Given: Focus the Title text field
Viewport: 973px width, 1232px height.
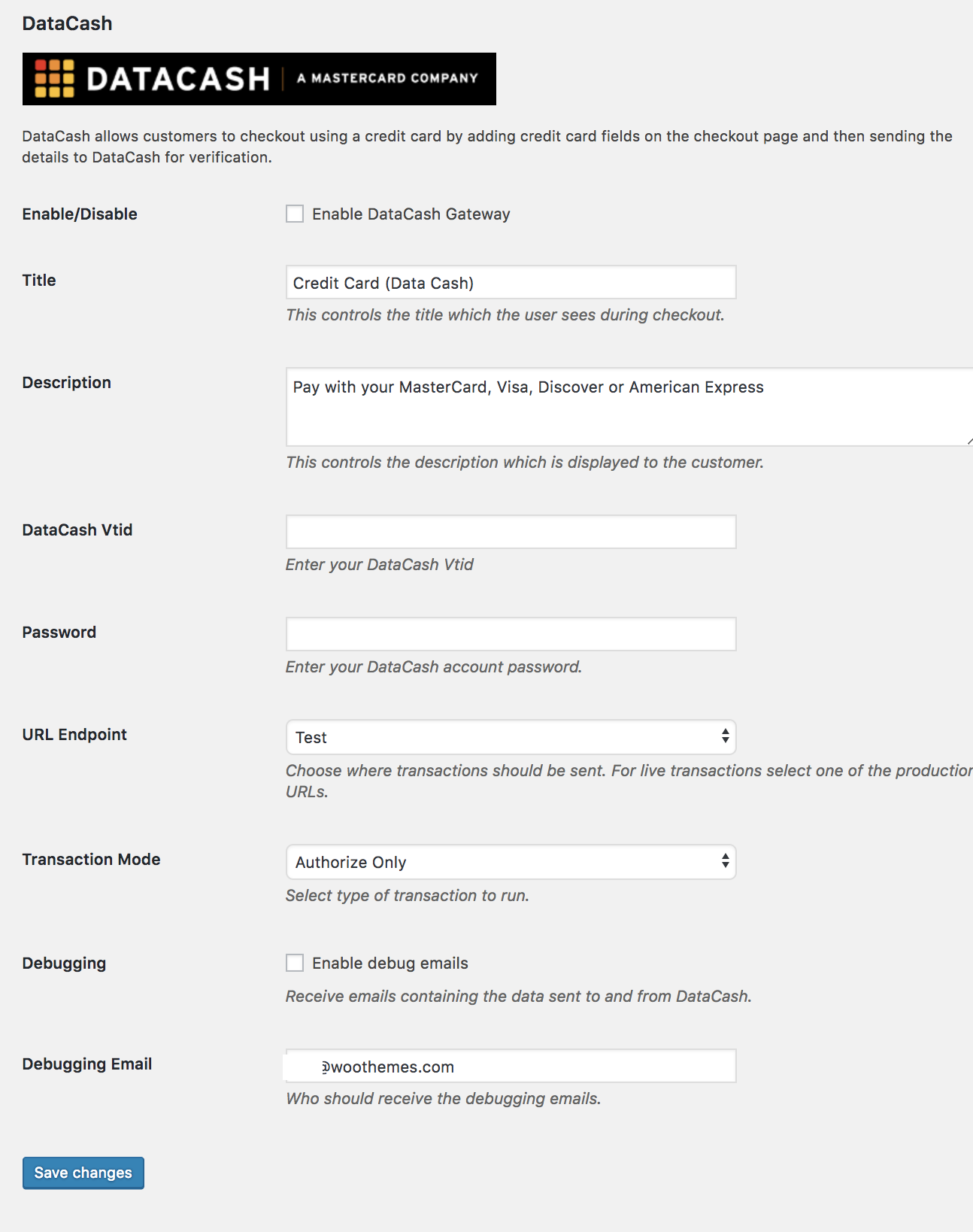Looking at the screenshot, I should [511, 283].
